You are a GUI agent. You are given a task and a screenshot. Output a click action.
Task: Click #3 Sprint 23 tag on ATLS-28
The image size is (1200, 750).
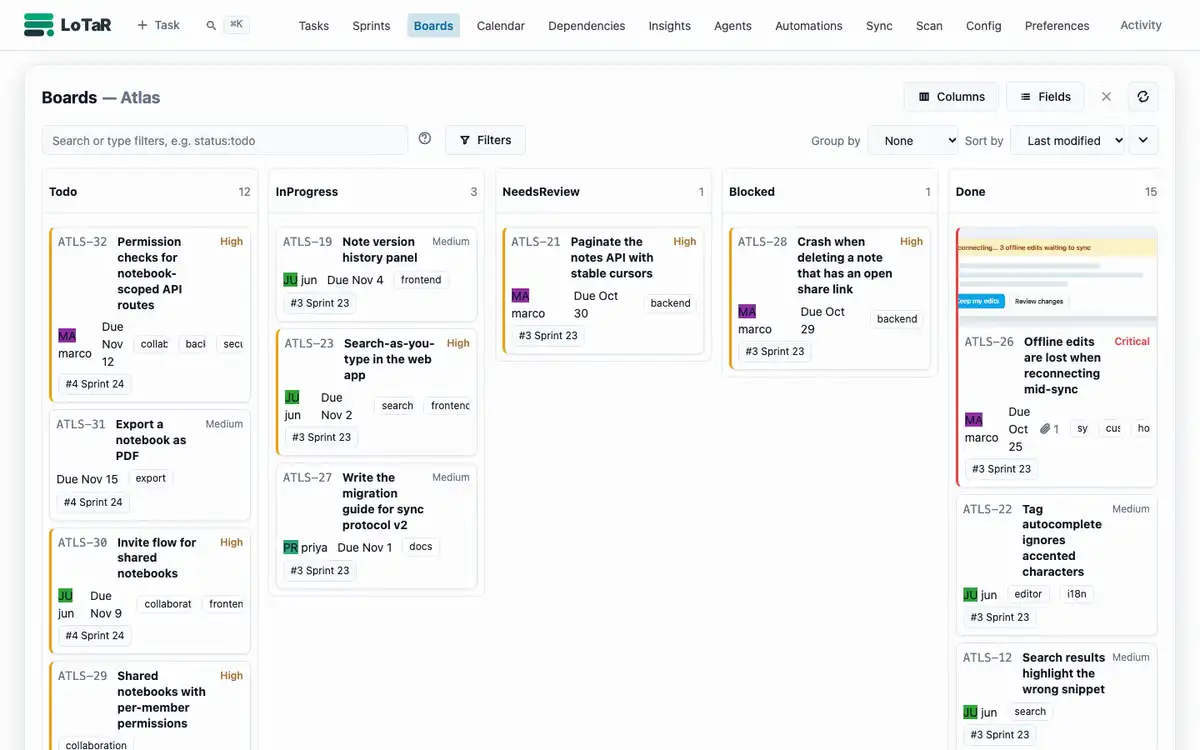775,351
